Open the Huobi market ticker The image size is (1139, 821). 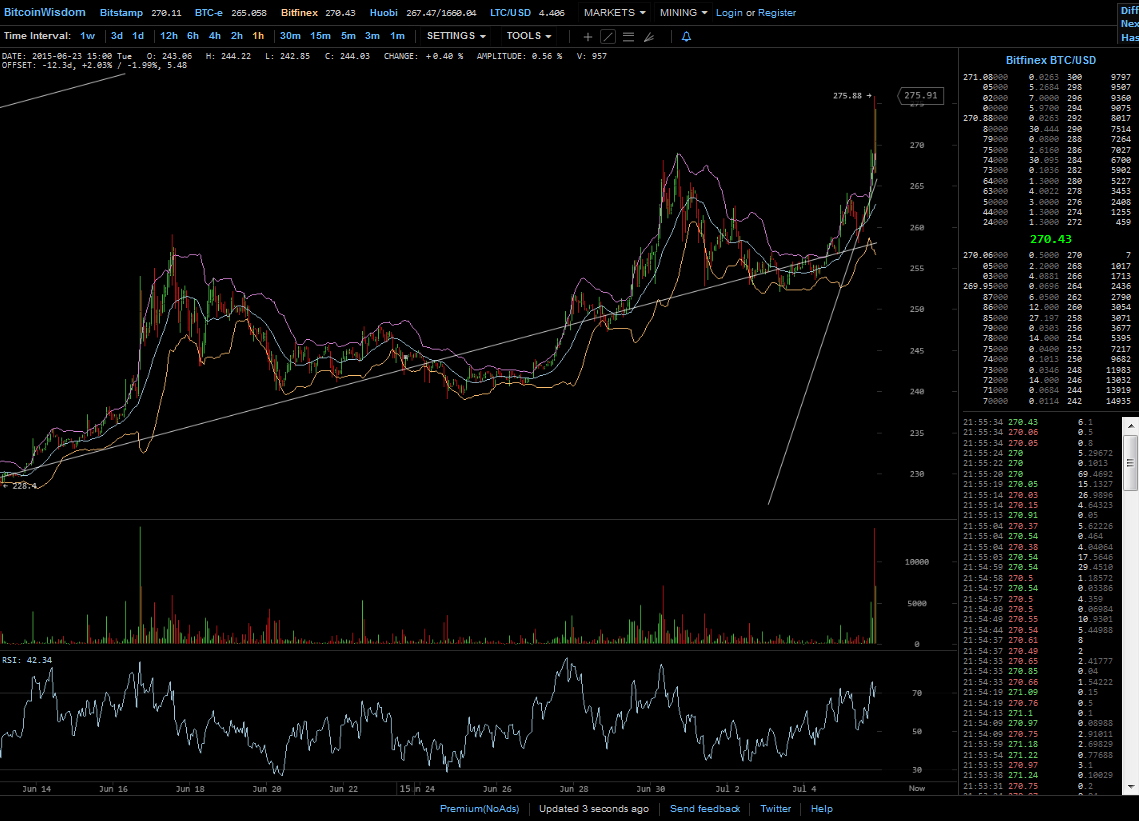[423, 13]
